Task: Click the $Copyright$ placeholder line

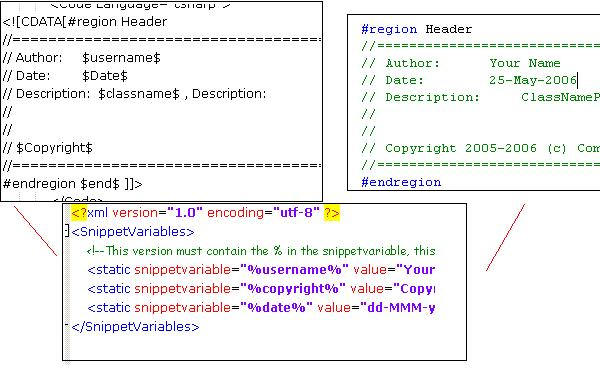Action: (48, 148)
